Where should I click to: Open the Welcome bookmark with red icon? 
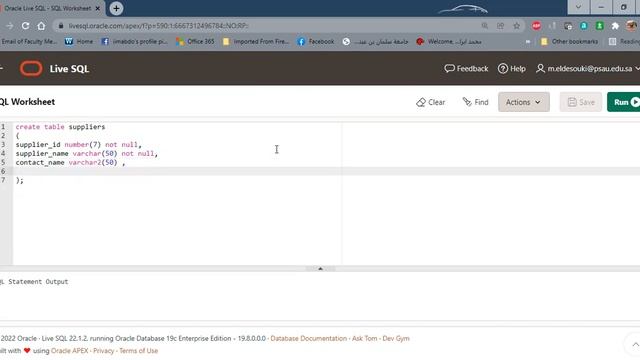[449, 41]
